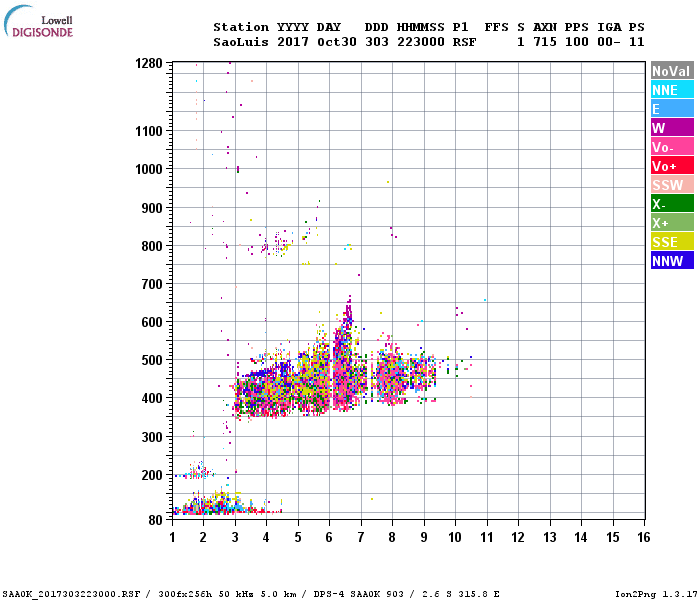Click the 300 height axis label
700x600 pixels.
pyautogui.click(x=152, y=437)
